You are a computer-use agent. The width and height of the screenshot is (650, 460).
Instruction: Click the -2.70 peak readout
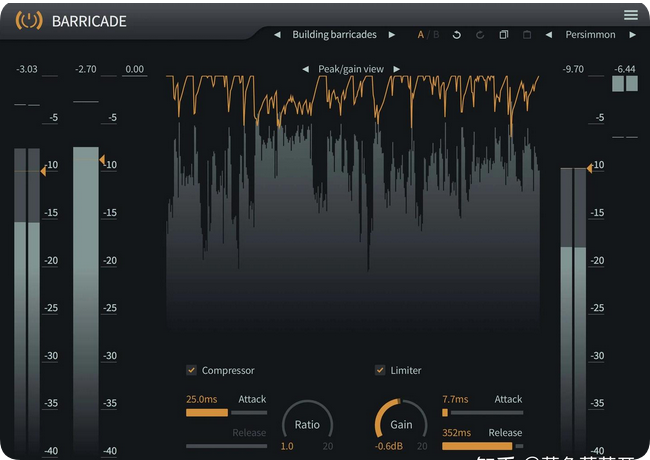[86, 69]
